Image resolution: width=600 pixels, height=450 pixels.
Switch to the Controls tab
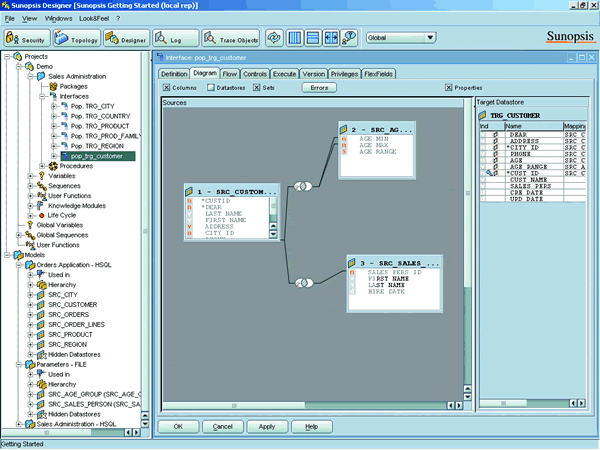click(x=255, y=74)
